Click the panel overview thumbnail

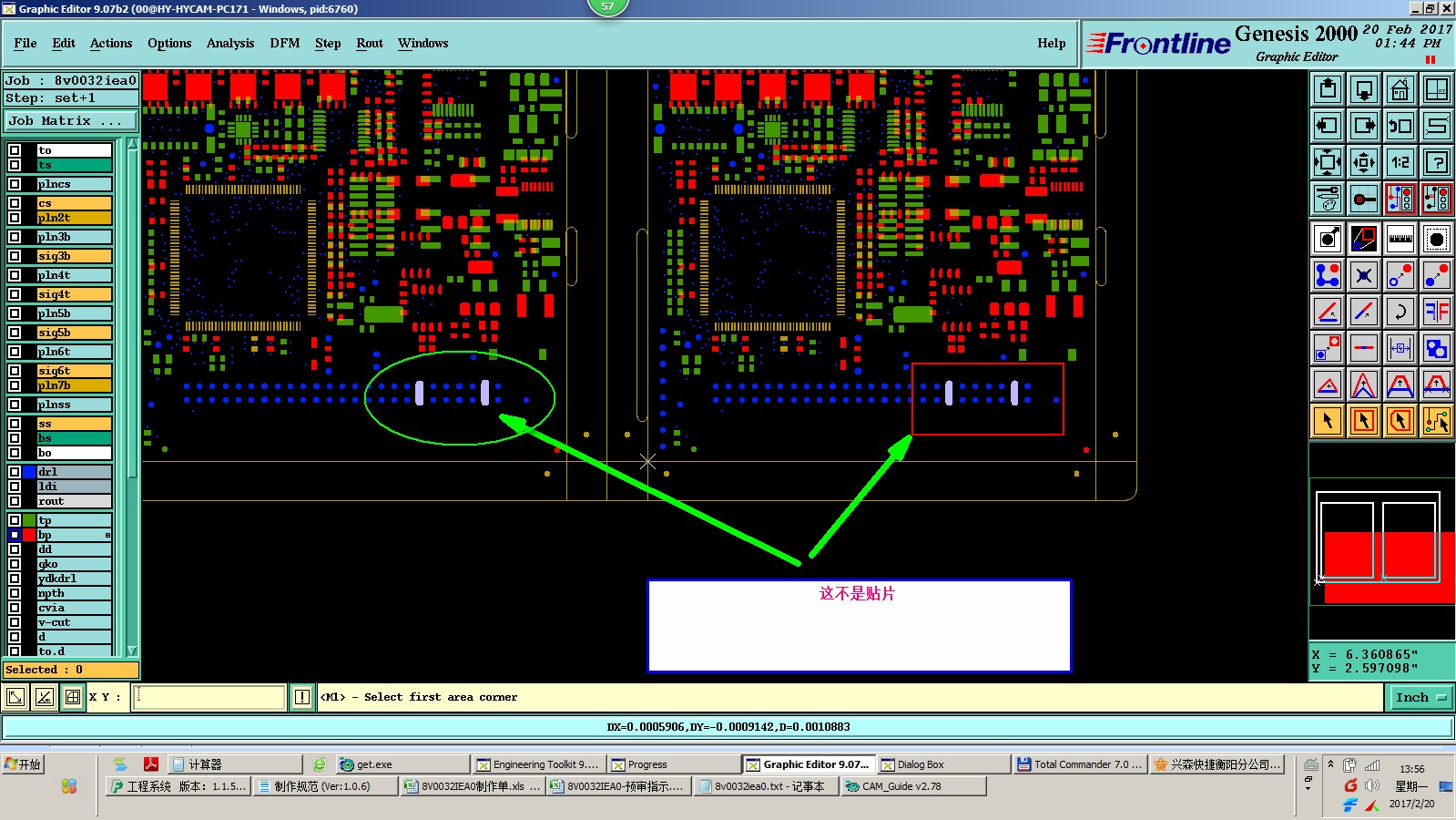[x=1381, y=540]
